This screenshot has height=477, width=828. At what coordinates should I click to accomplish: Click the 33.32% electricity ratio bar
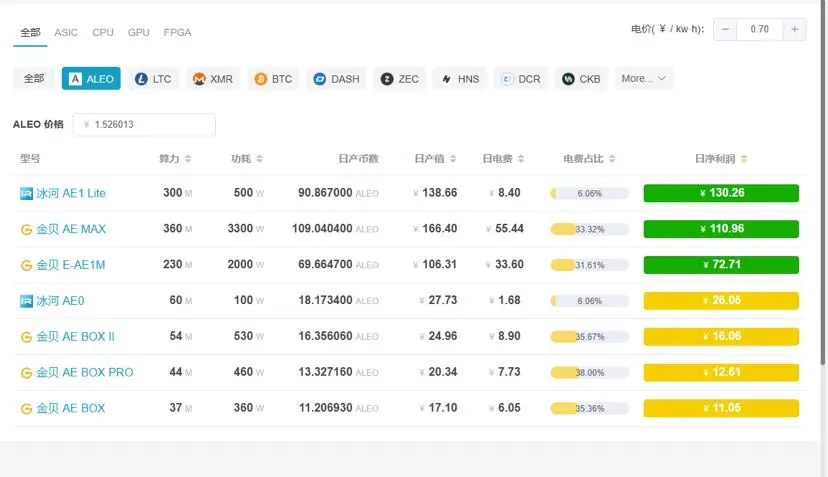coord(589,230)
